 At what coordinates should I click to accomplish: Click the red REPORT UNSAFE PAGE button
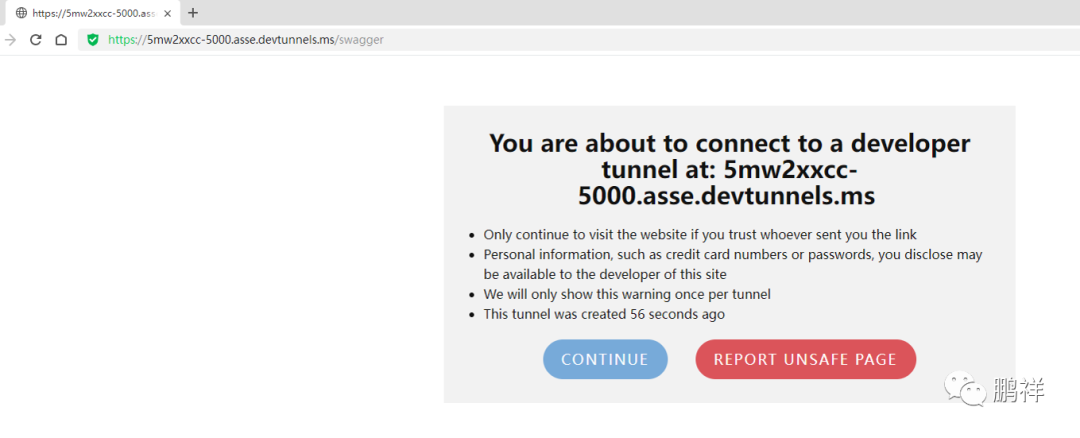click(805, 359)
